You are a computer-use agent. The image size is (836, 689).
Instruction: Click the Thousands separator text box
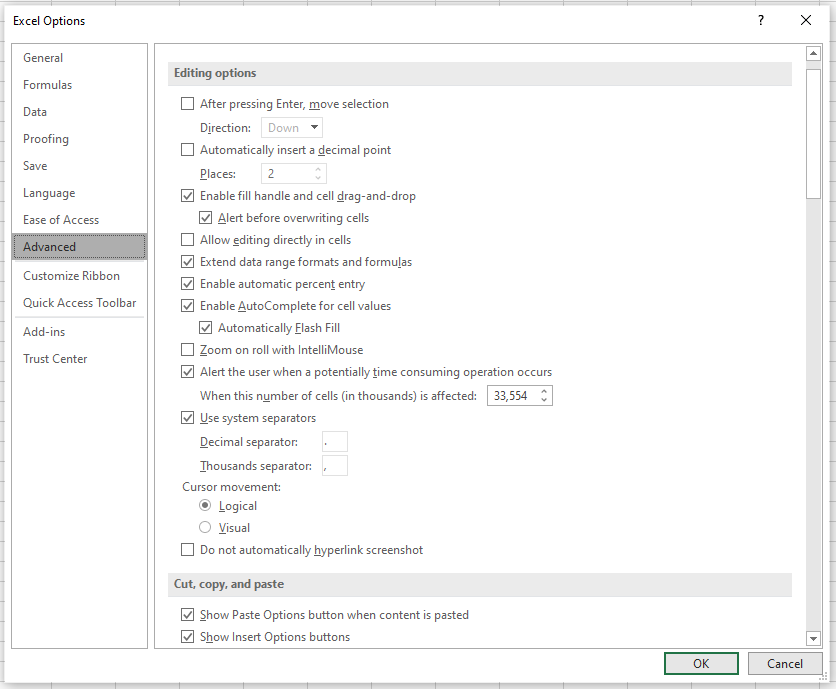(335, 466)
